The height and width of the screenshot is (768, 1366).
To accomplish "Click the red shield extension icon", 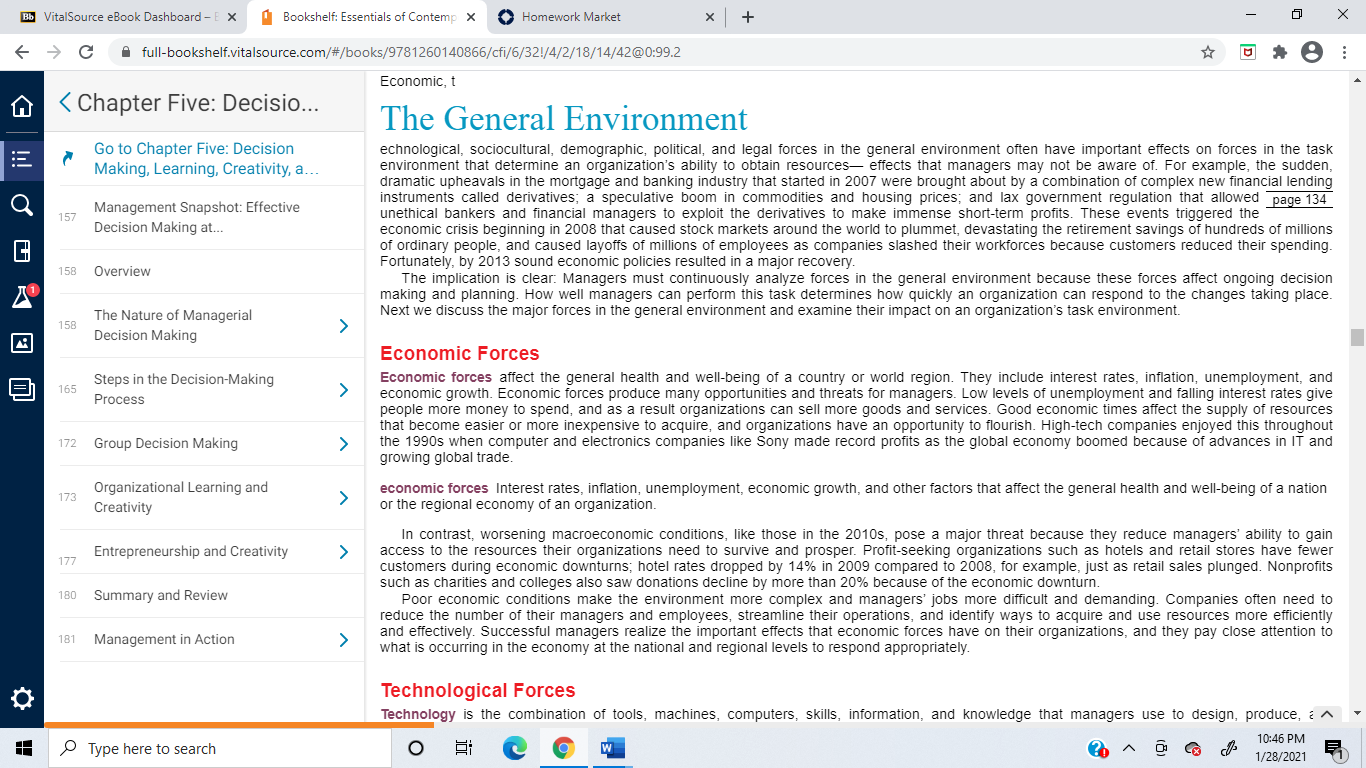I will coord(1248,52).
